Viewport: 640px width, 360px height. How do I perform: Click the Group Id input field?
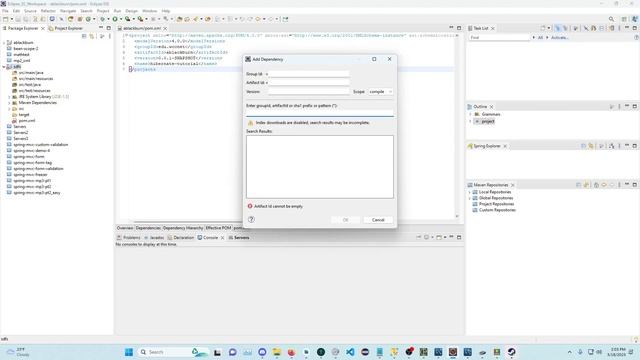309,74
